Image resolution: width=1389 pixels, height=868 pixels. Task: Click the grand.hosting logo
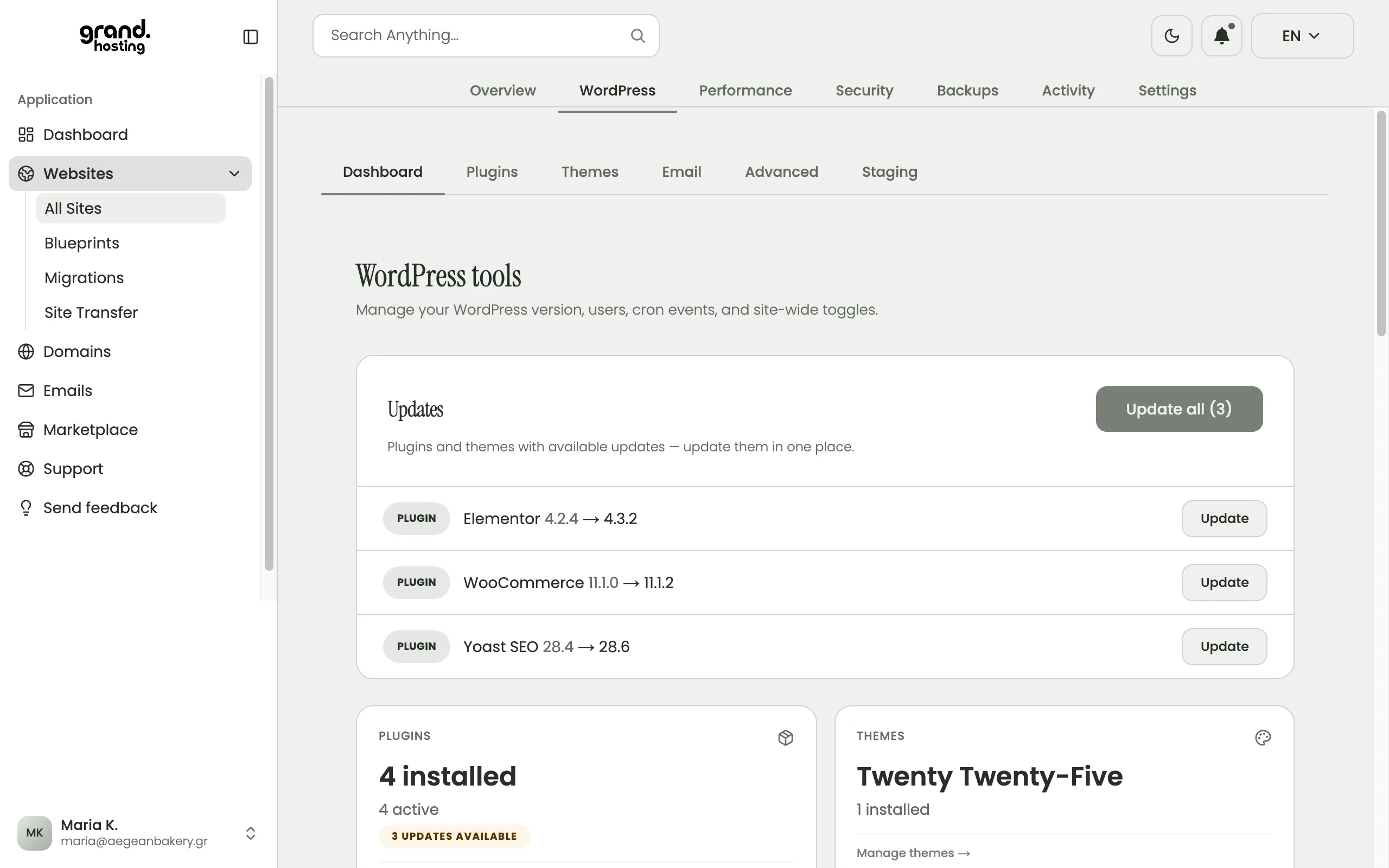(x=115, y=36)
